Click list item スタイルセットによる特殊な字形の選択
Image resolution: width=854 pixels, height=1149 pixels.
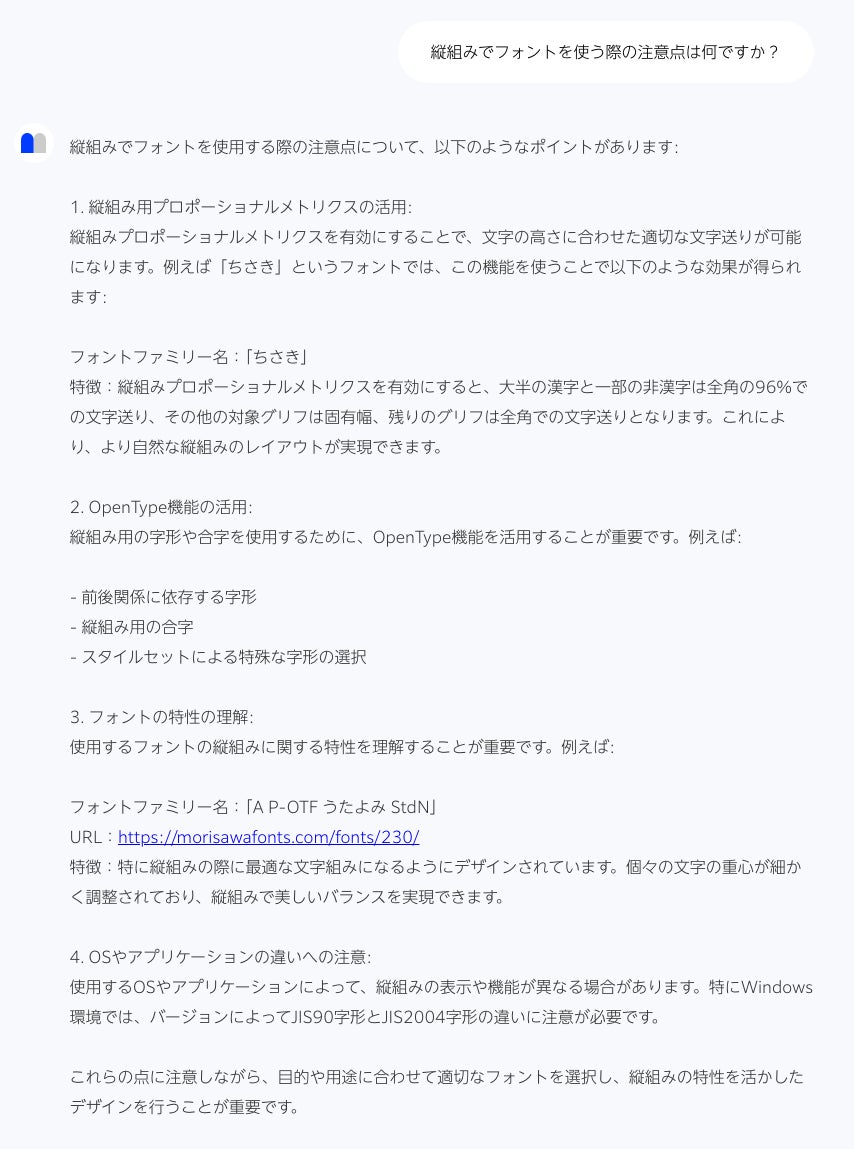[x=218, y=657]
